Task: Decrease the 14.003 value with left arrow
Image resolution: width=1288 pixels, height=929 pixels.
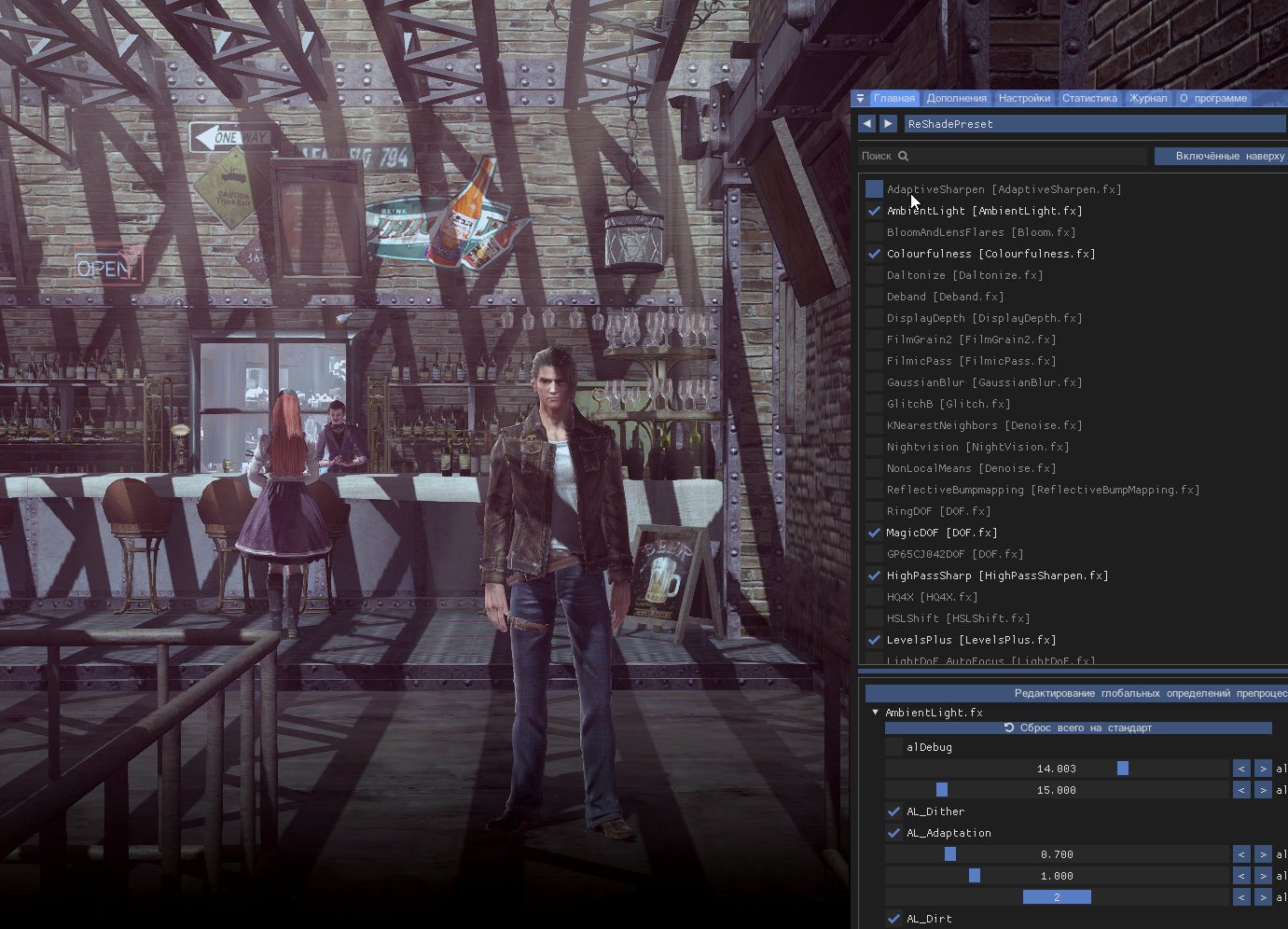Action: [x=1241, y=769]
